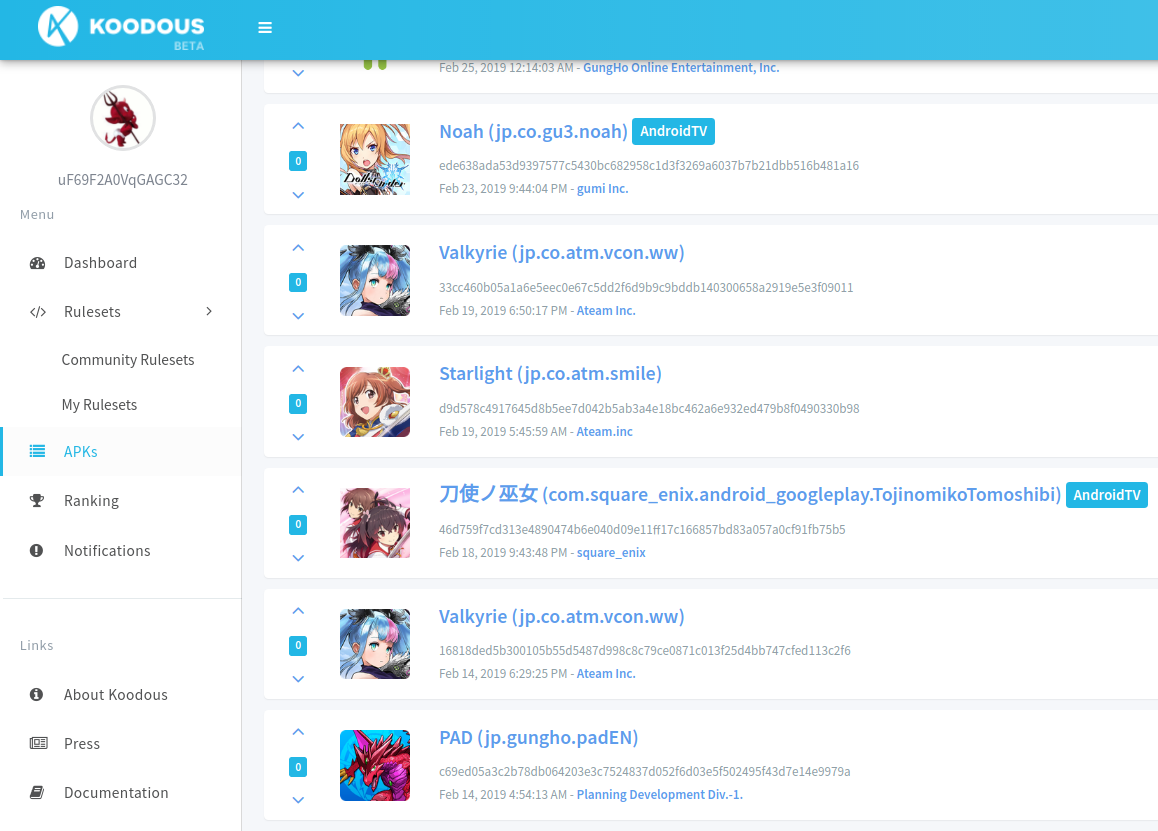
Task: Upvote the Starlight APK
Action: [298, 369]
